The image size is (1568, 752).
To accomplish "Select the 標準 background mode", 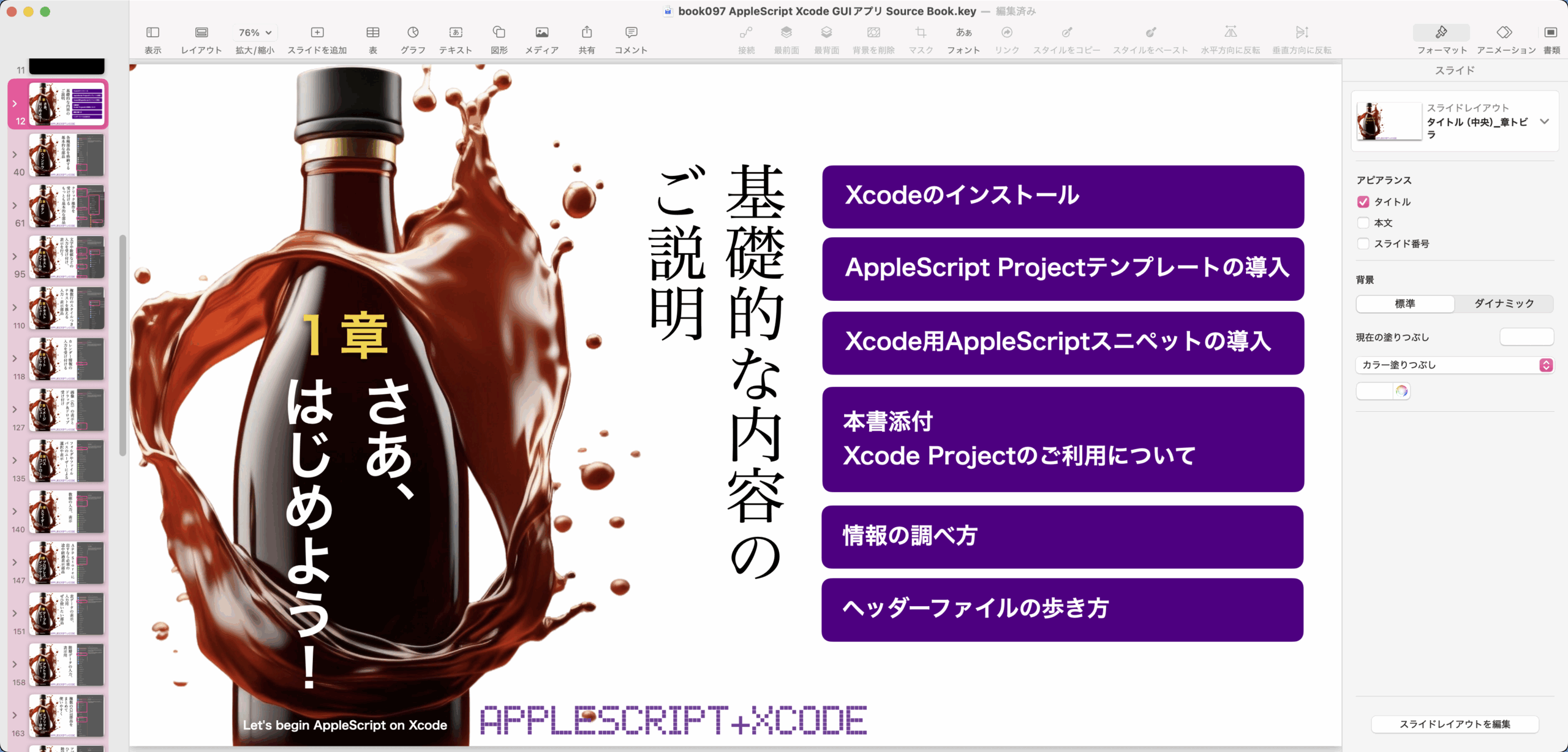I will [1405, 303].
